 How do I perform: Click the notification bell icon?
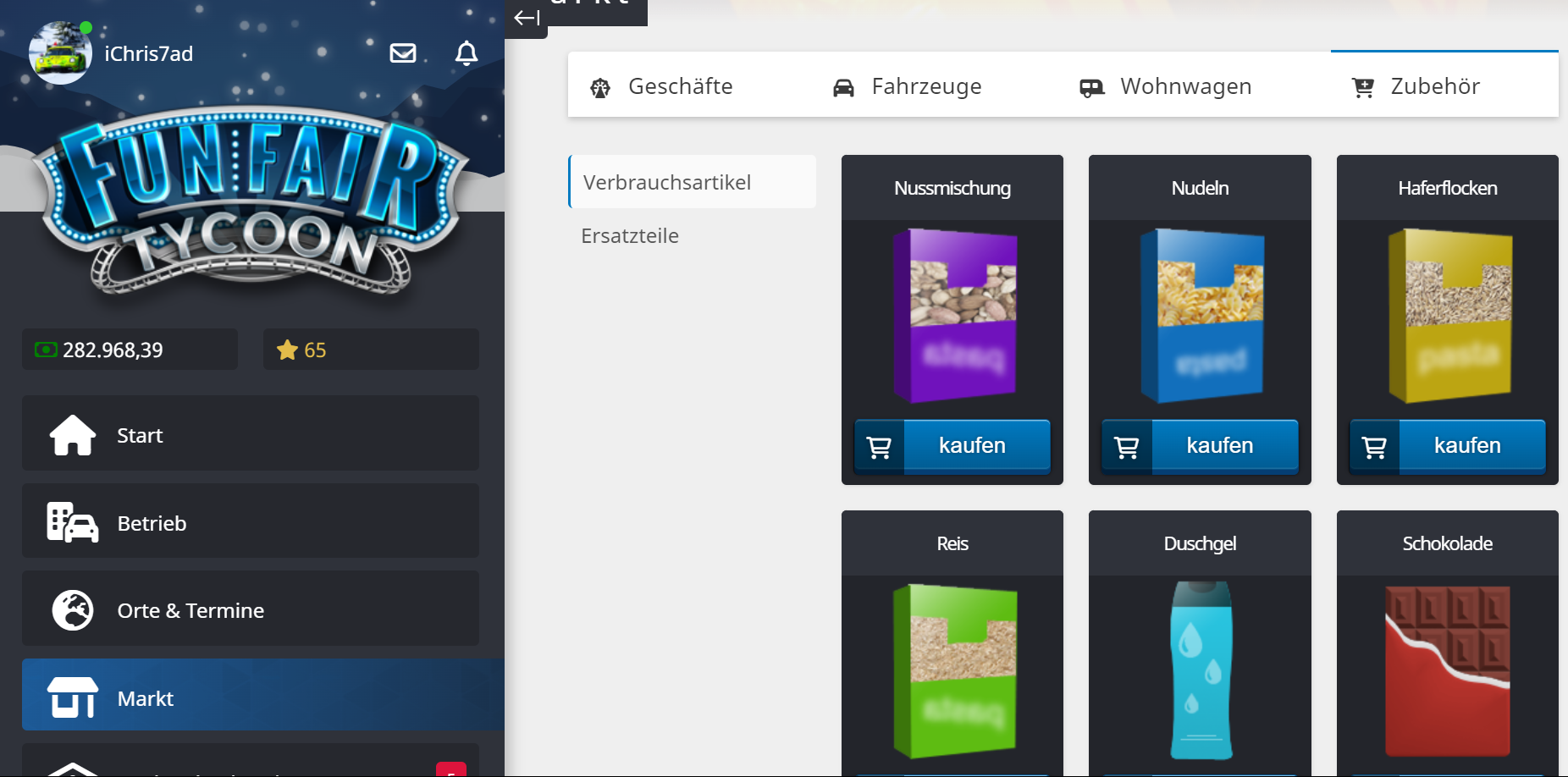pos(467,53)
